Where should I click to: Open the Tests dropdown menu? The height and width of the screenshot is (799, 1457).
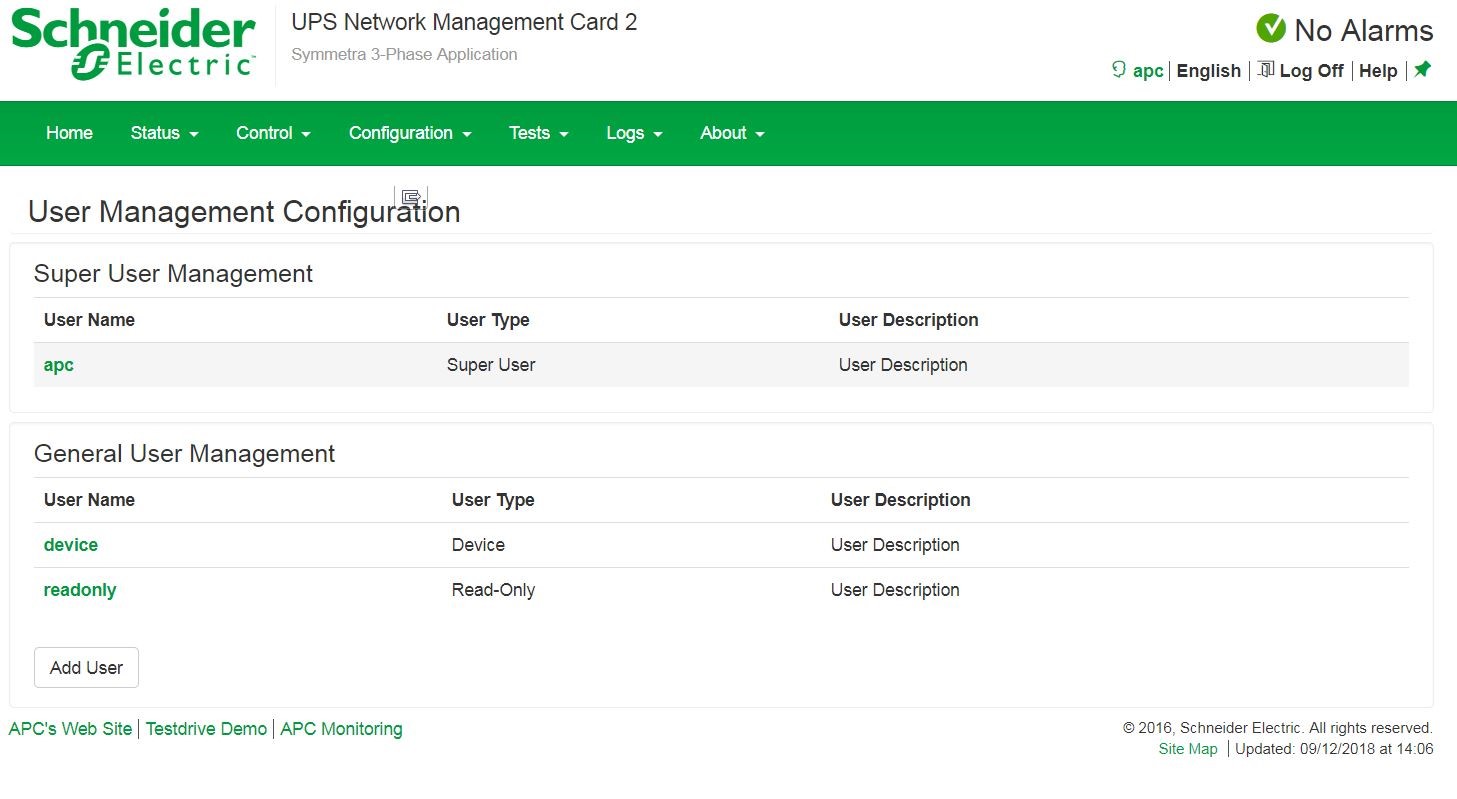tap(538, 133)
